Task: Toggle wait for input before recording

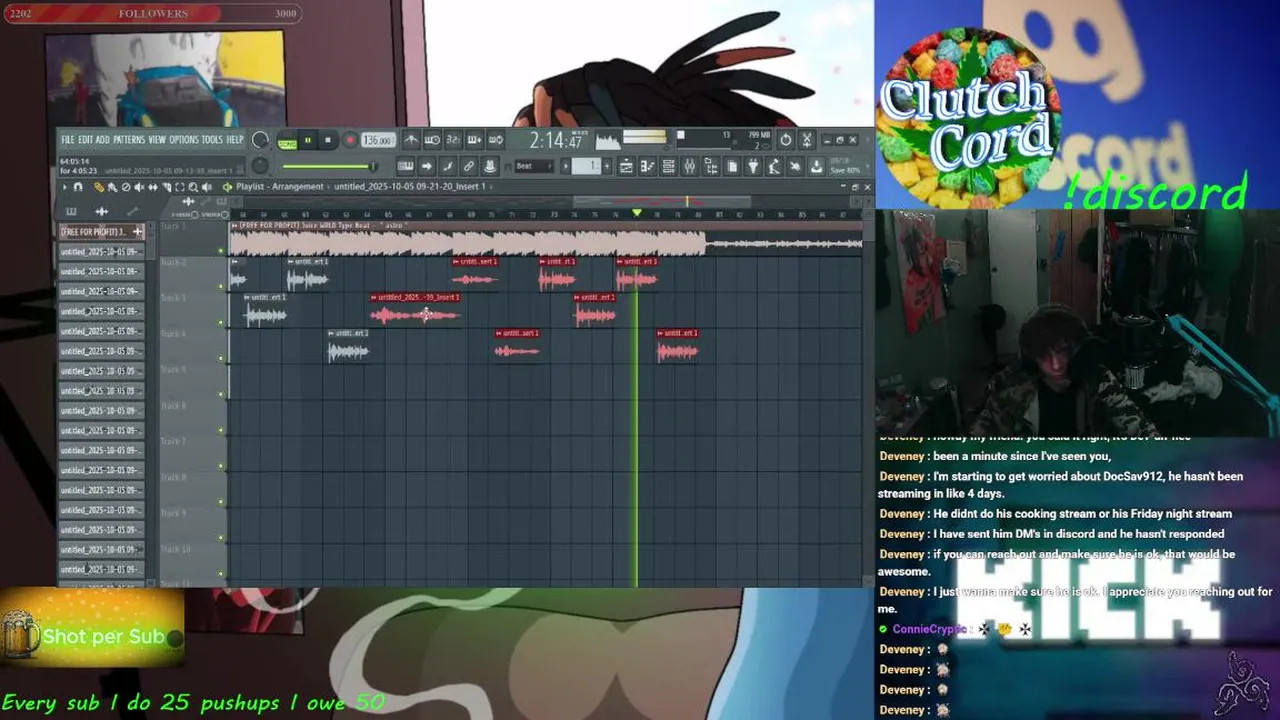Action: [432, 140]
